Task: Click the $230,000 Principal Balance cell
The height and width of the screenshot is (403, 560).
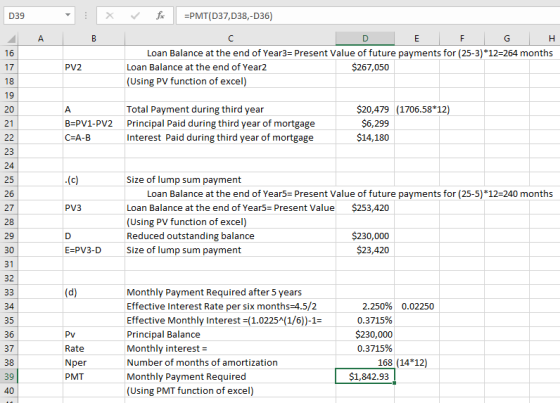Action: tap(365, 334)
